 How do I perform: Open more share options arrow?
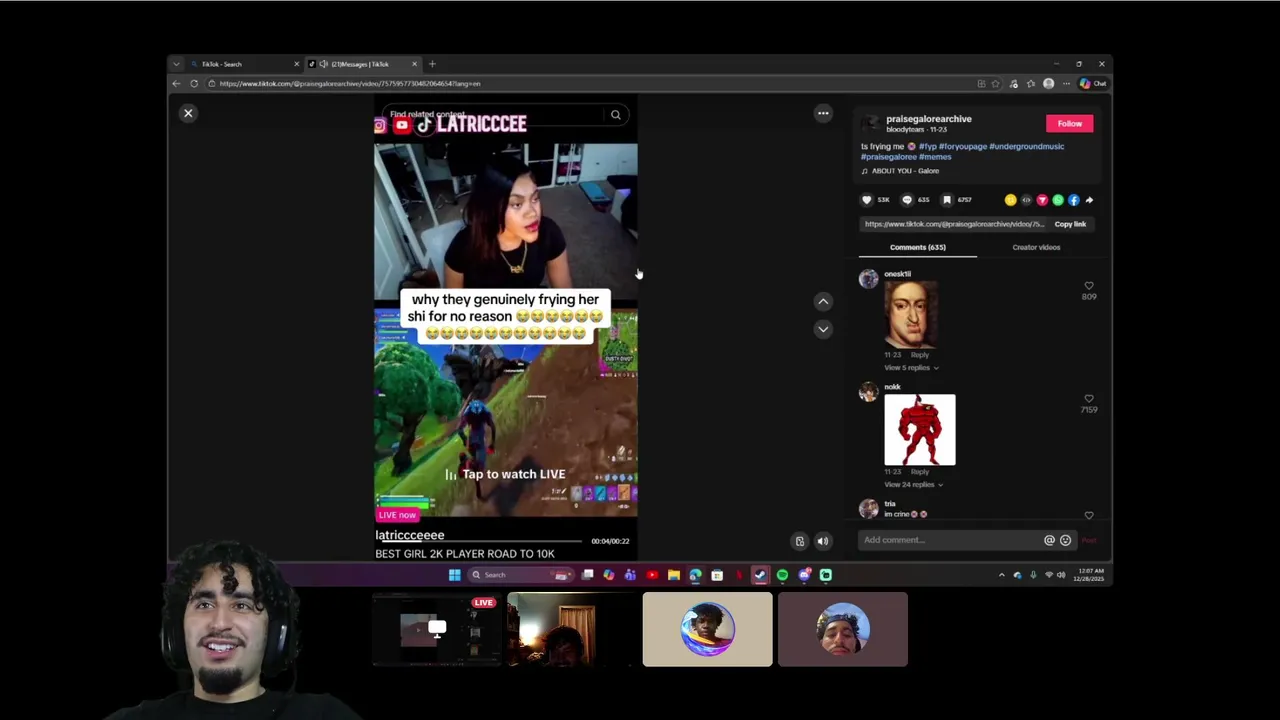point(1089,200)
